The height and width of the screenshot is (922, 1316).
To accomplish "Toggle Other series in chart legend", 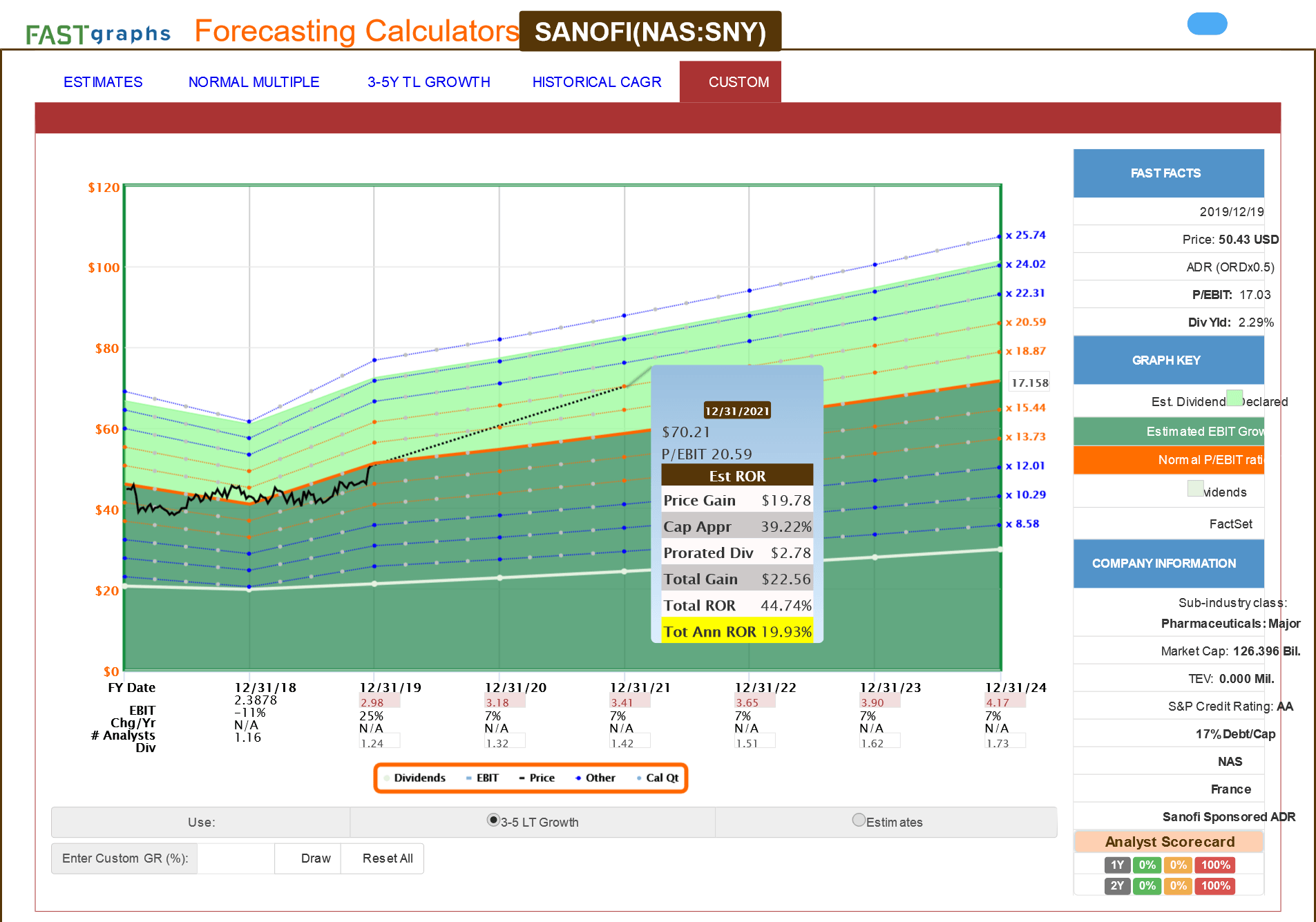I will coord(595,778).
